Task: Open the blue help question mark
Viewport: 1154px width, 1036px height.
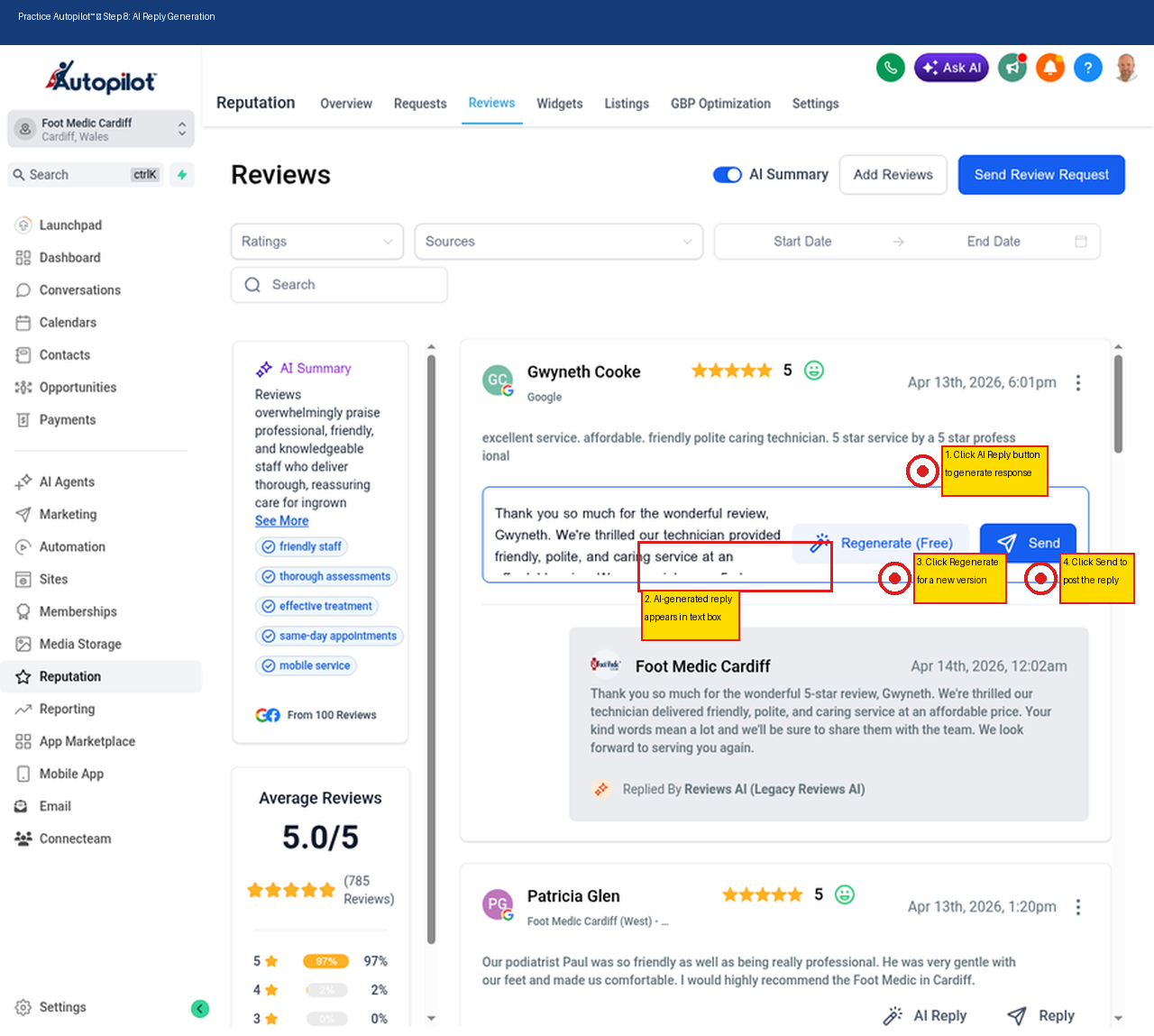Action: coord(1088,68)
